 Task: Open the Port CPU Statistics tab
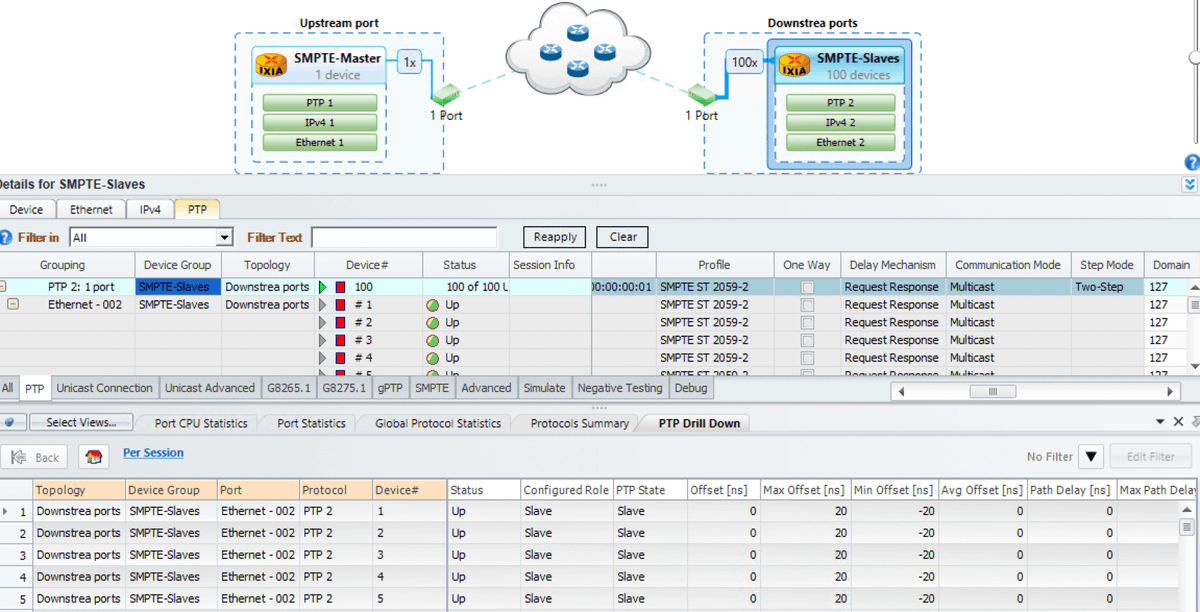tap(201, 423)
